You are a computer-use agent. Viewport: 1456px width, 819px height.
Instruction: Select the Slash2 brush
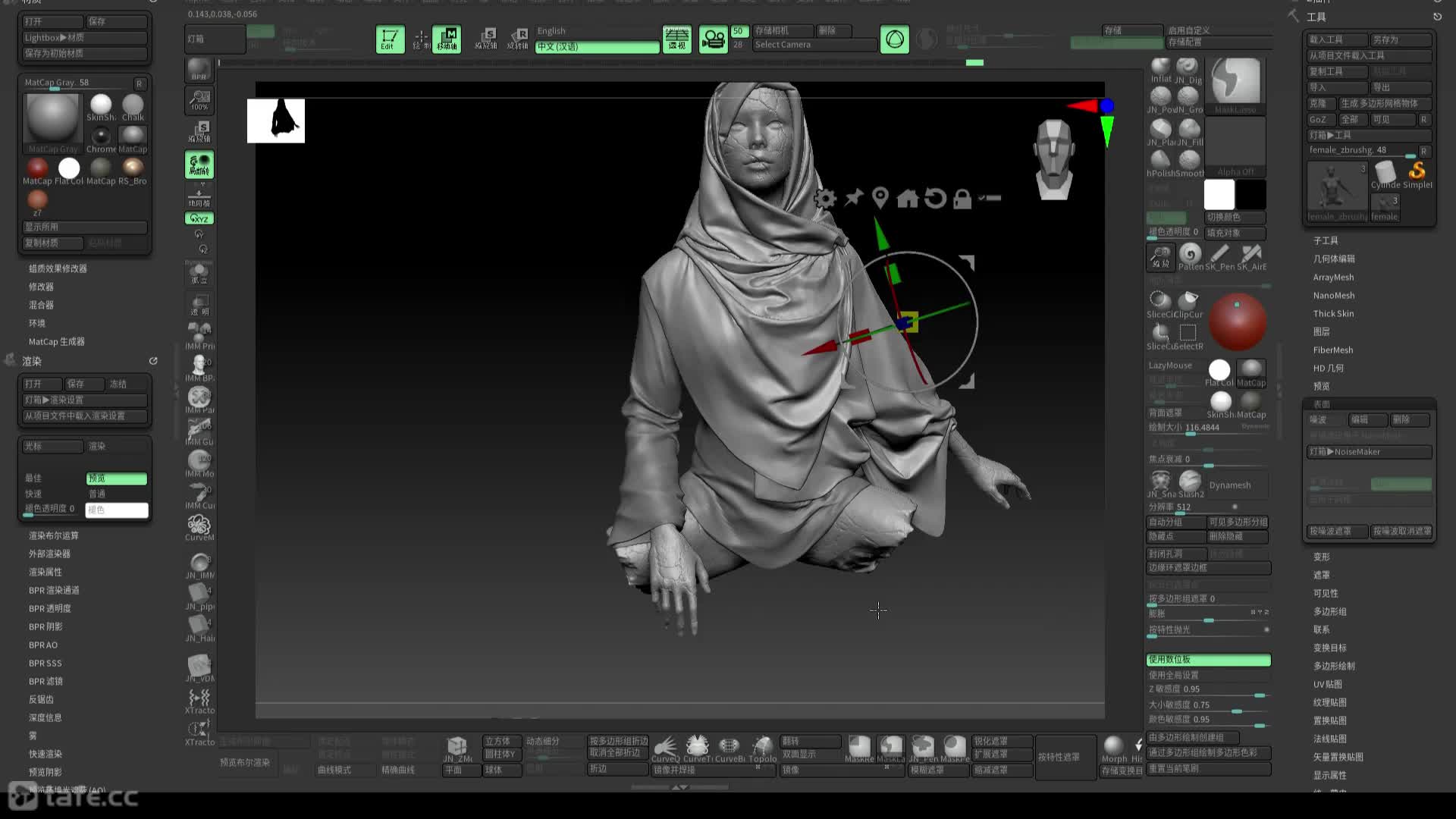(1190, 484)
